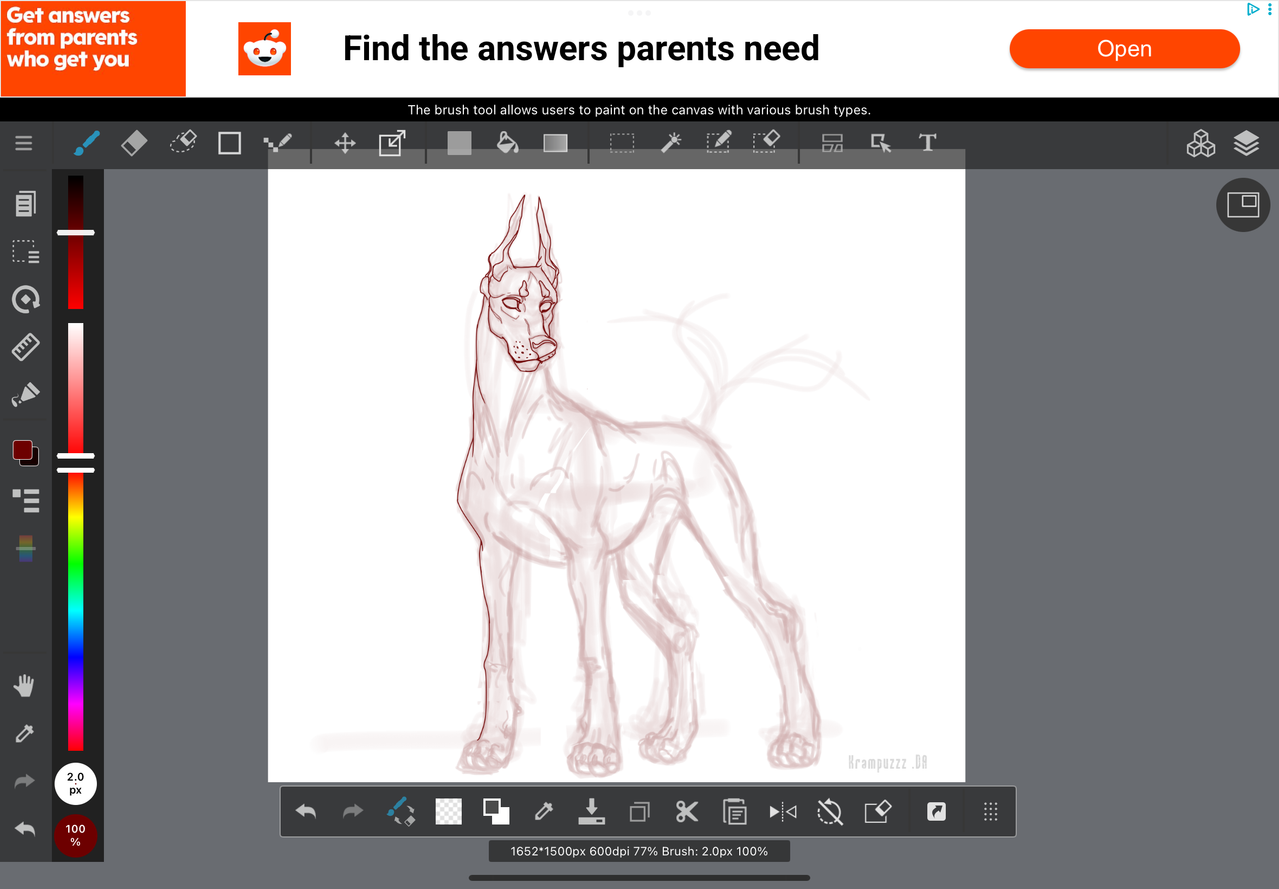Click the copy icon in bottom bar

coord(639,812)
